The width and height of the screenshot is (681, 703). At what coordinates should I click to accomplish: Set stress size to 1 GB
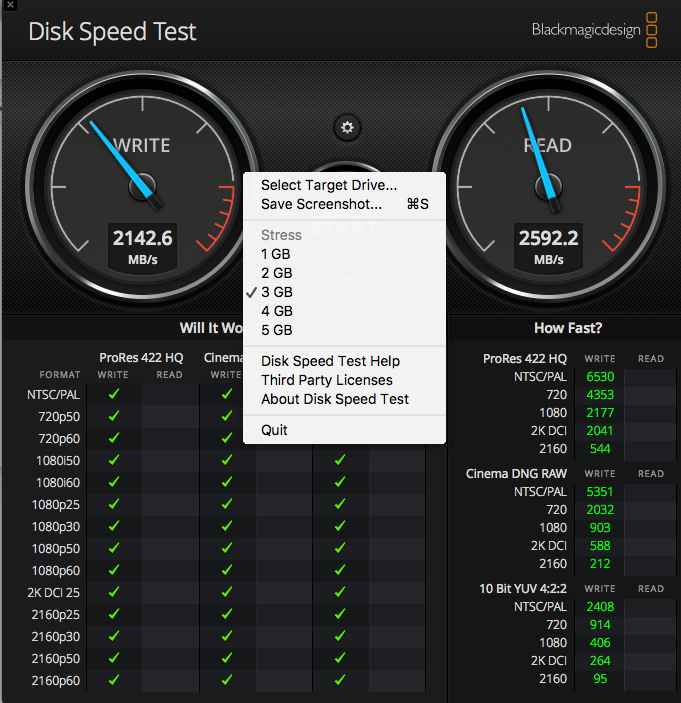(344, 254)
